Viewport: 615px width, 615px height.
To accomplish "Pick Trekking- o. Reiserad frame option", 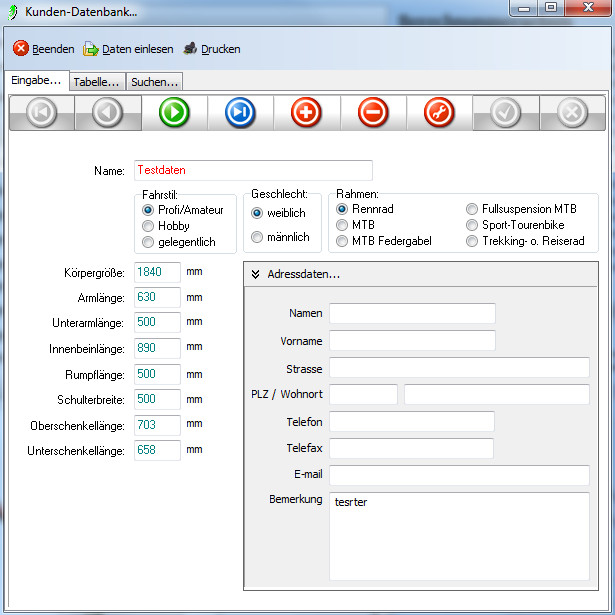I will [x=472, y=241].
